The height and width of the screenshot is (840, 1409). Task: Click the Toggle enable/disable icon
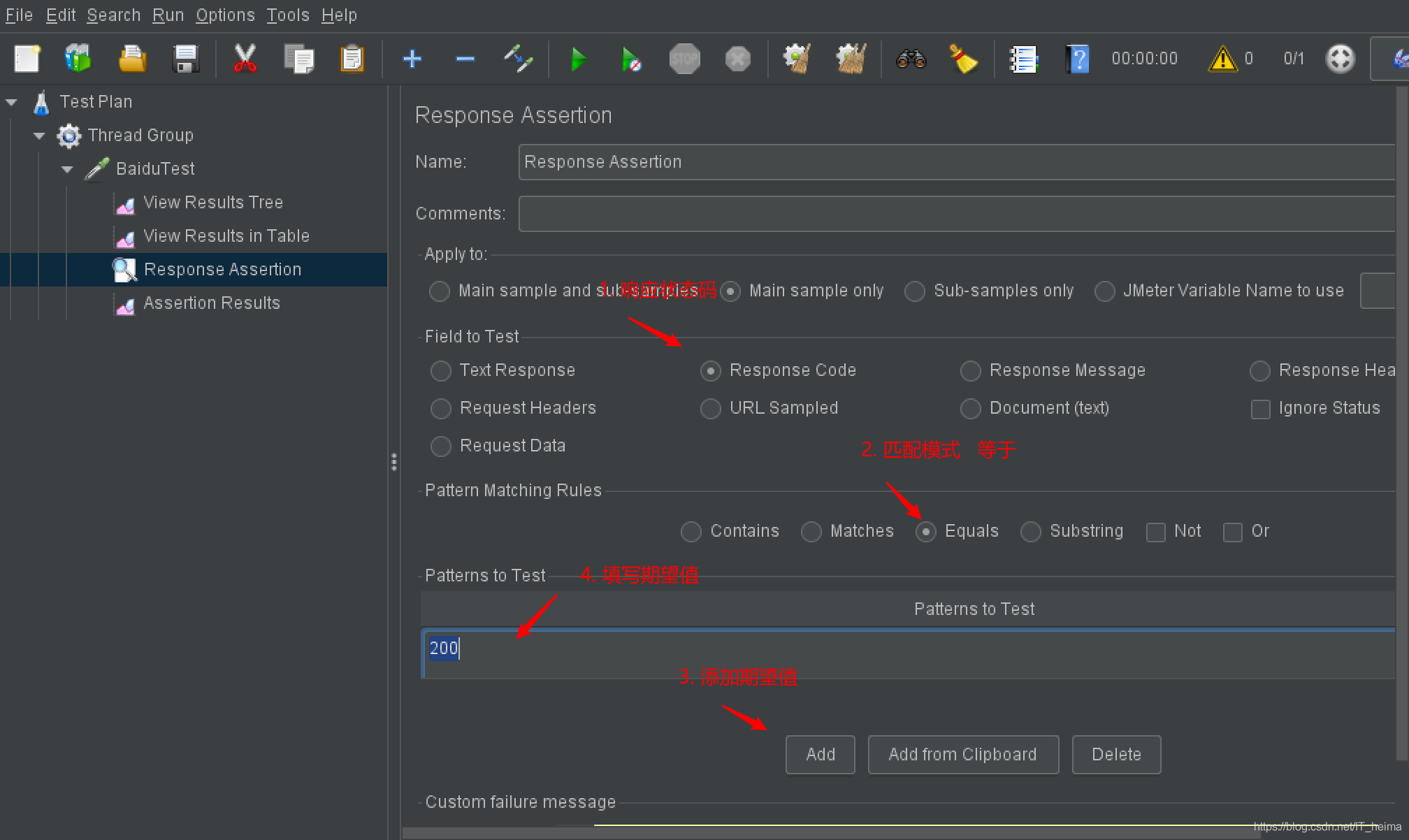pyautogui.click(x=519, y=59)
